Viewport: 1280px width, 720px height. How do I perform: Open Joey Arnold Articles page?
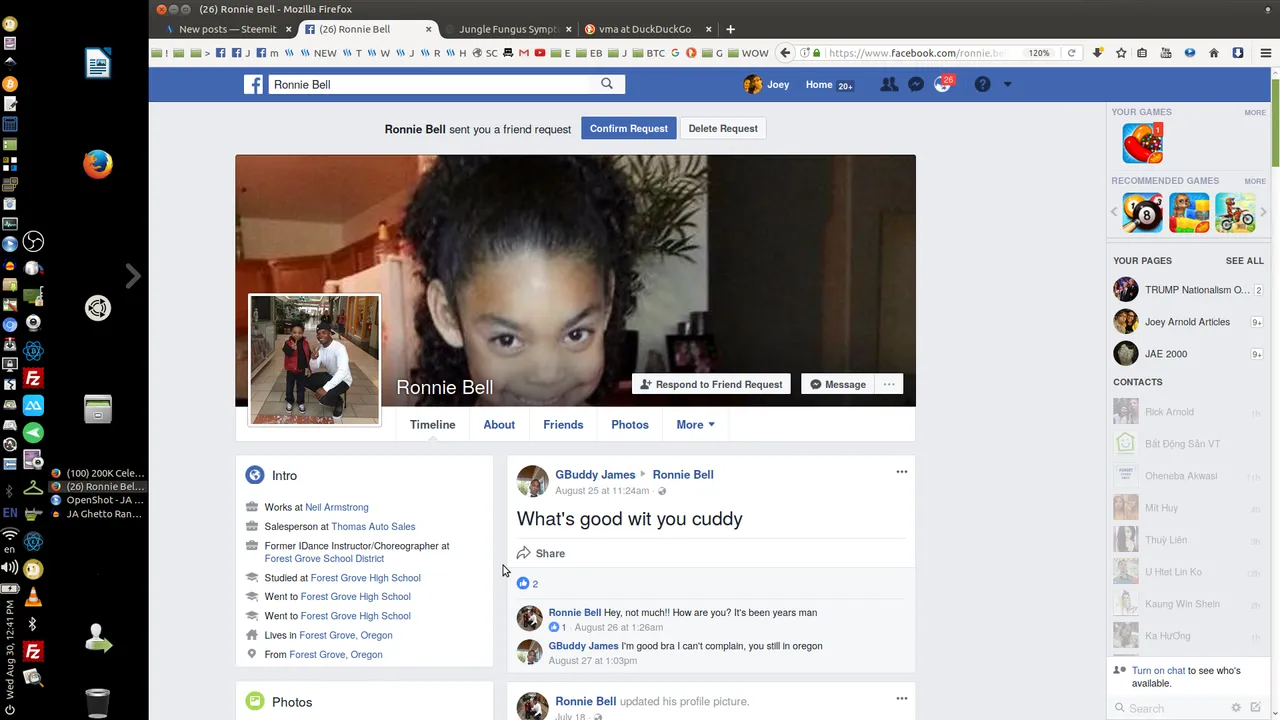pyautogui.click(x=1188, y=322)
